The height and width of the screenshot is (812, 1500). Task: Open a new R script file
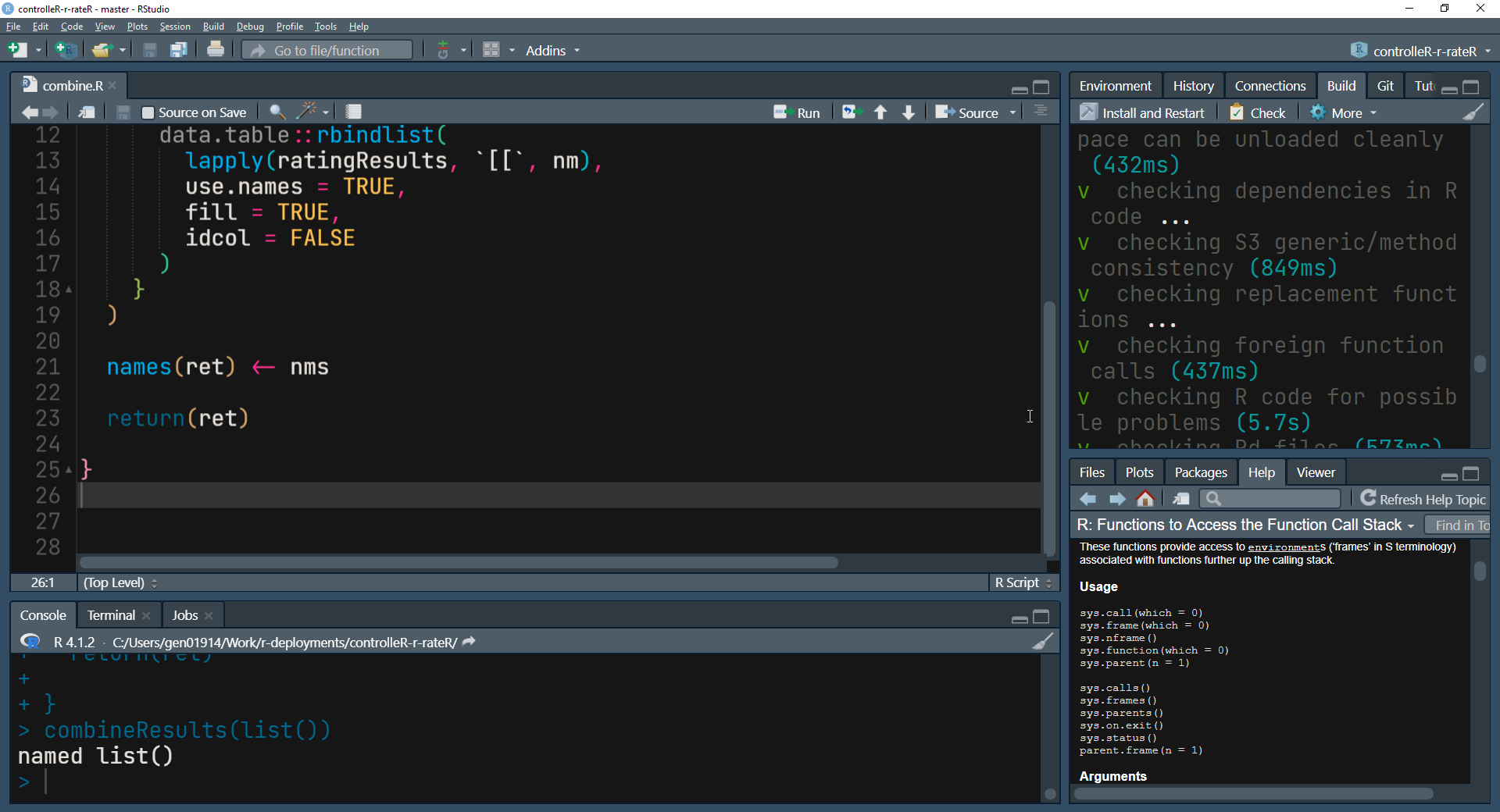(17, 49)
